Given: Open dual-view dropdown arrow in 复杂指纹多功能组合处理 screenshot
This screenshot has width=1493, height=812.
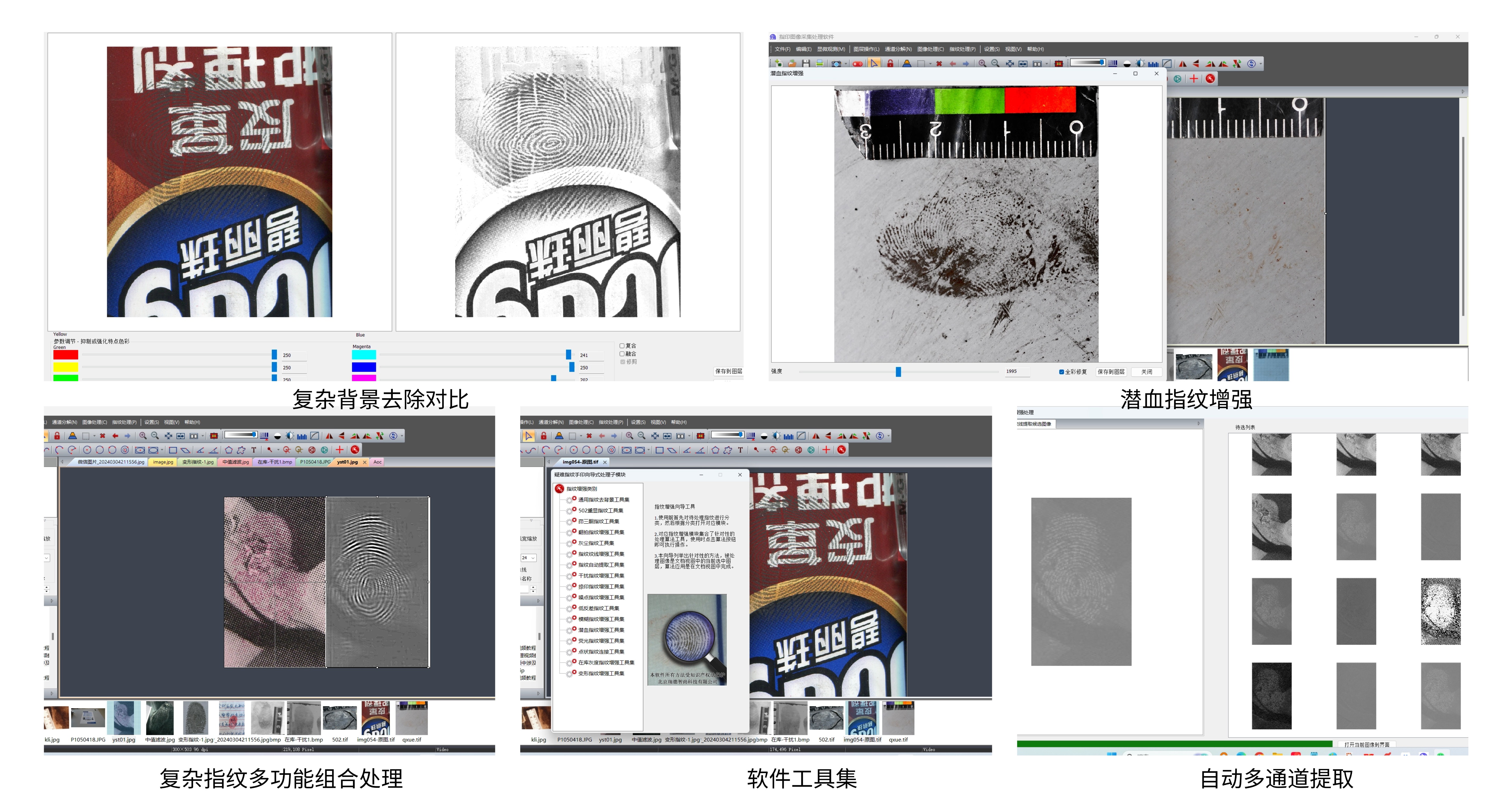Looking at the screenshot, I should tap(203, 436).
